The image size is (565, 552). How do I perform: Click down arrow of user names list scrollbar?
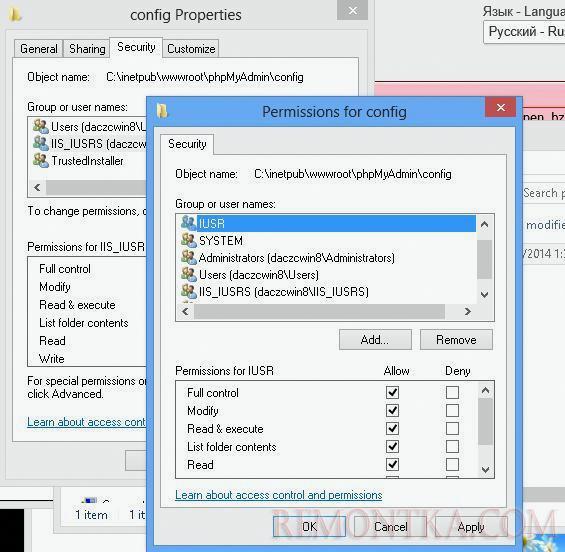point(485,294)
